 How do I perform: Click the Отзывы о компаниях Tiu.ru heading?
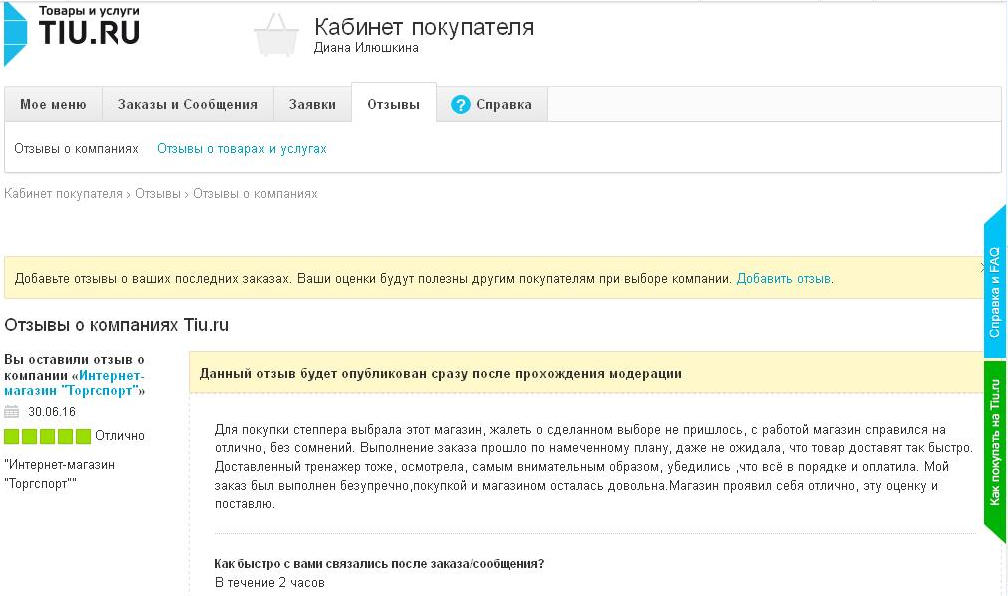(x=116, y=325)
